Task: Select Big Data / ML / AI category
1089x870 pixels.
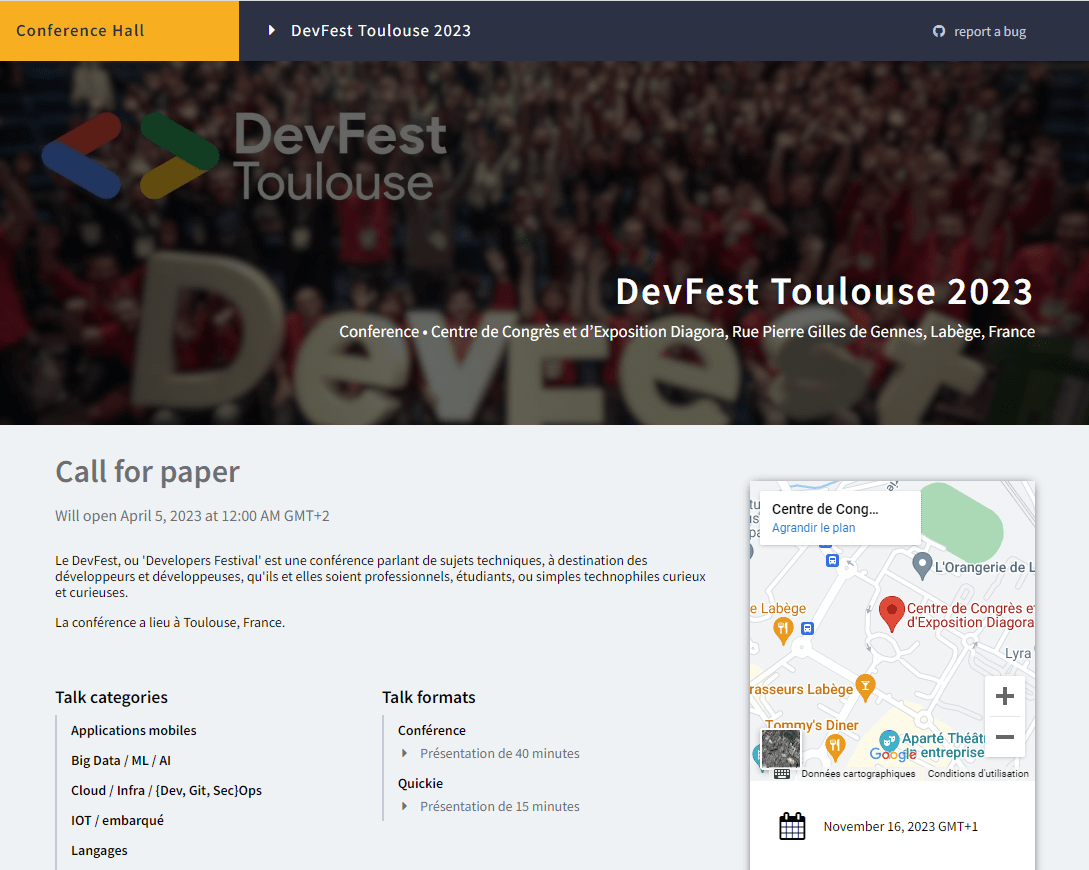Action: click(121, 760)
